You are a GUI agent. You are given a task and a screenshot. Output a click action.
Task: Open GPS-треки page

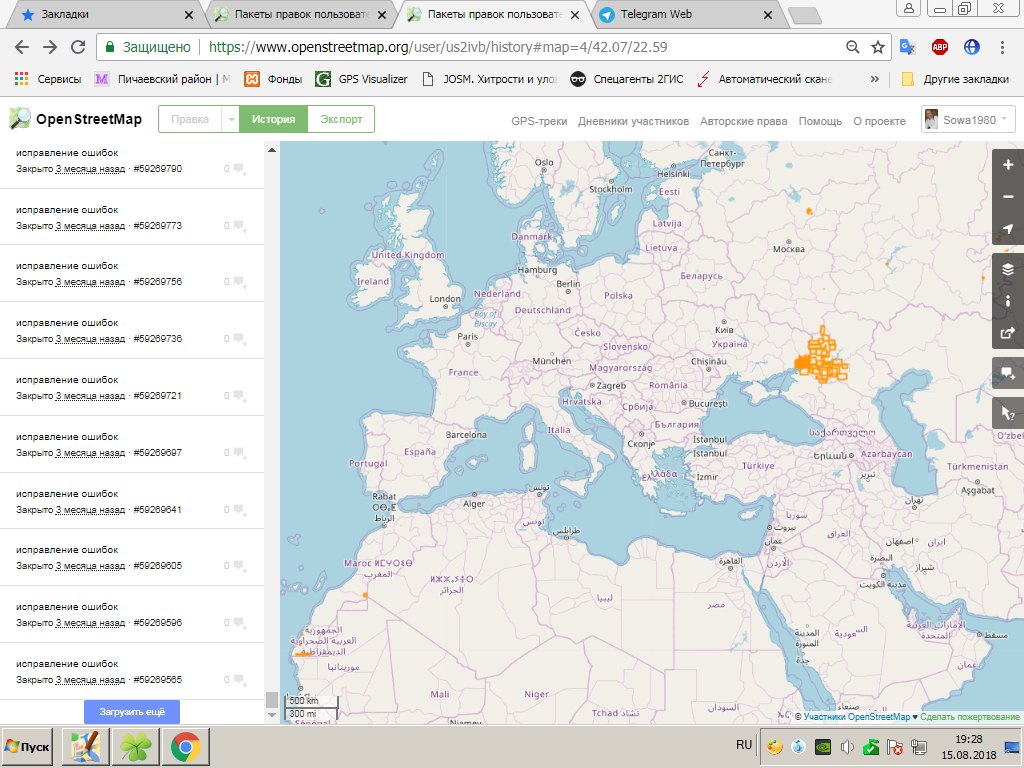pyautogui.click(x=539, y=121)
